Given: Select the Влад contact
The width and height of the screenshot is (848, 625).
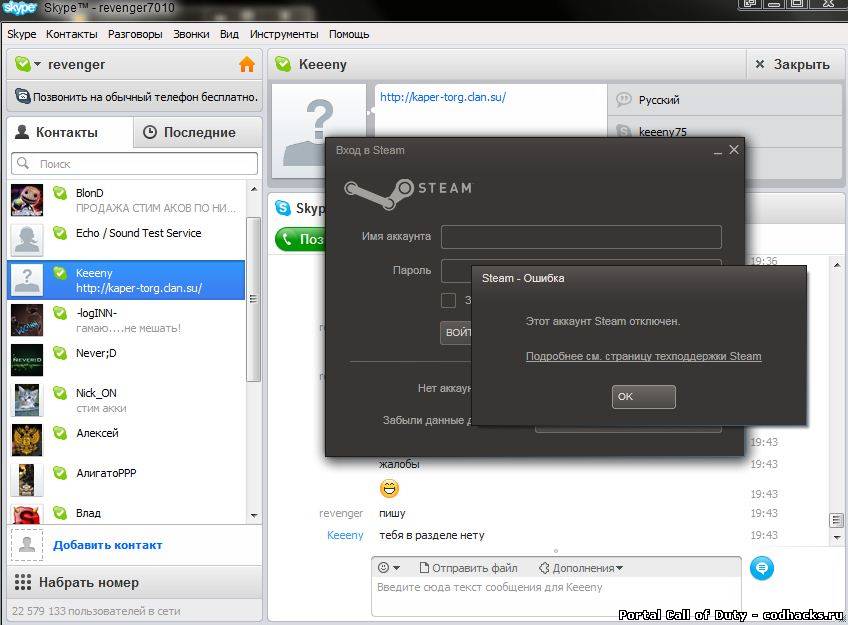Looking at the screenshot, I should 126,513.
